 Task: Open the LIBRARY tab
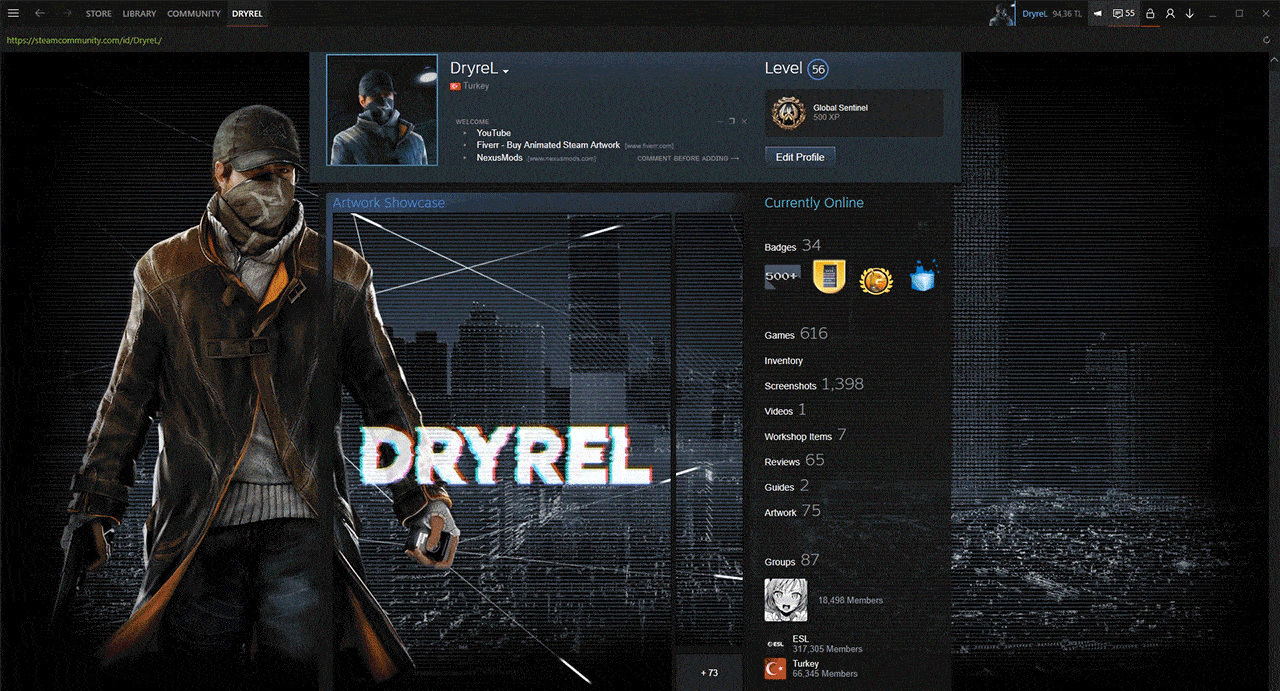pos(139,14)
